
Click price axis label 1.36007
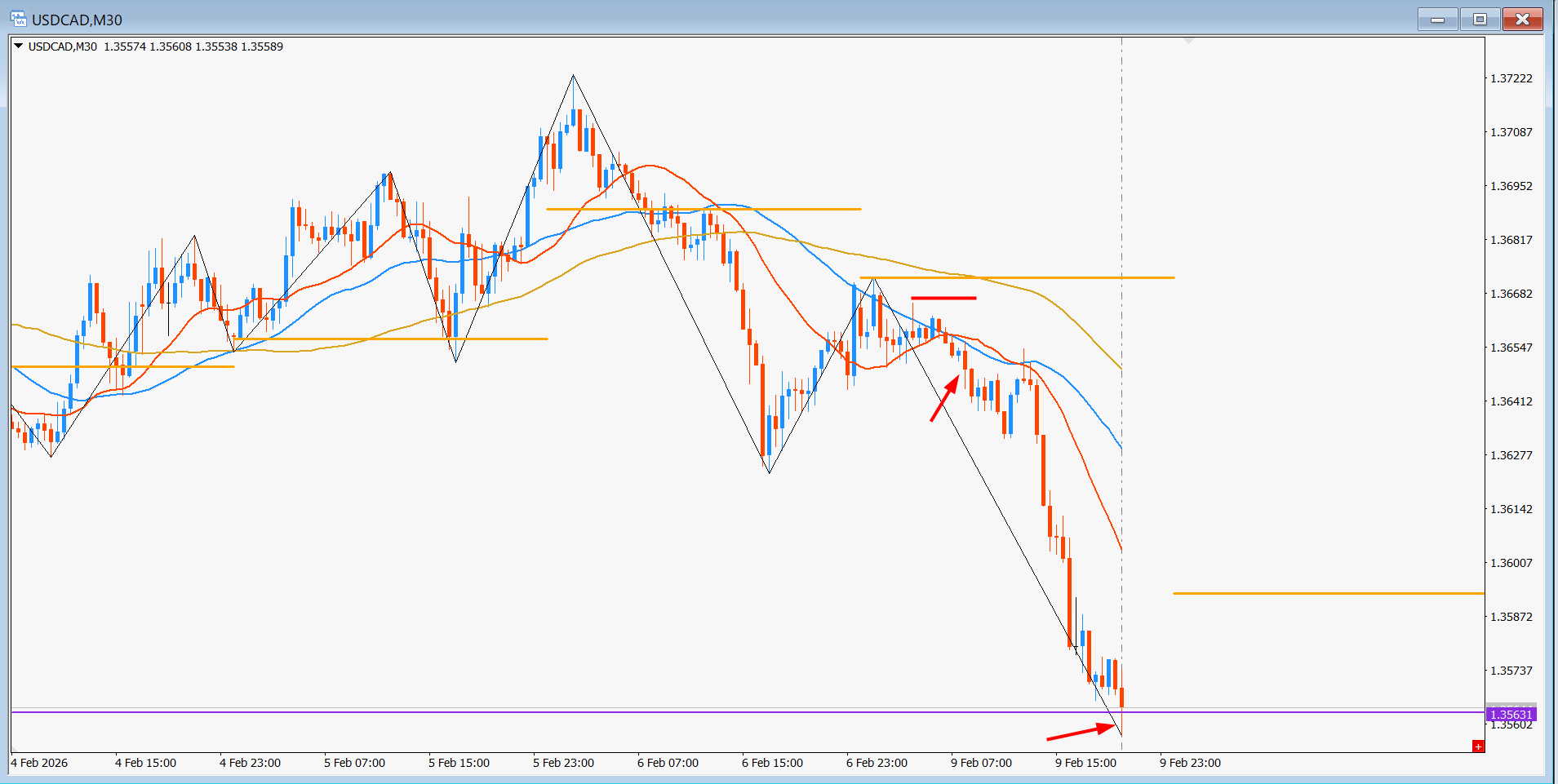[x=1511, y=563]
